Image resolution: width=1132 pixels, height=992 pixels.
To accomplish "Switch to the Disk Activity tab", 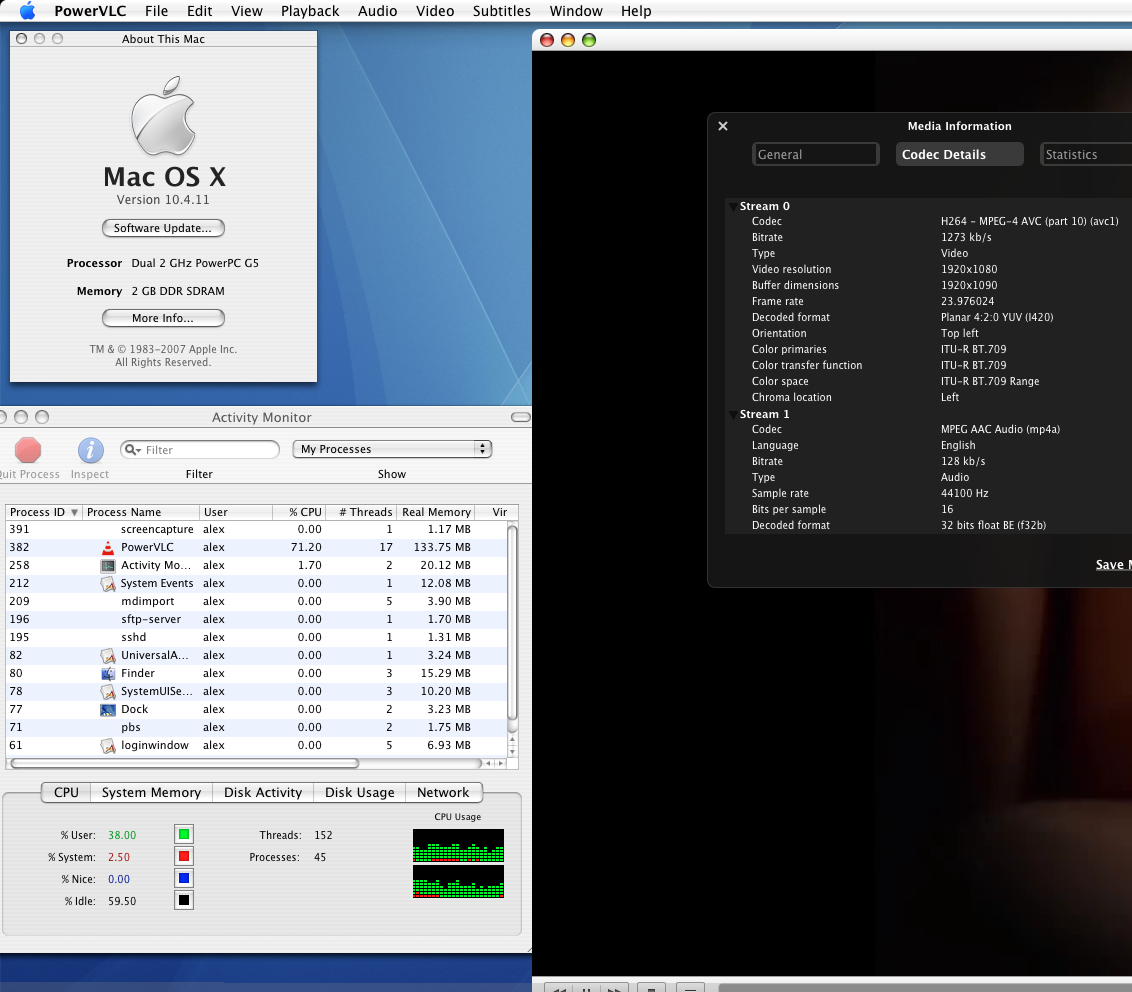I will point(263,792).
